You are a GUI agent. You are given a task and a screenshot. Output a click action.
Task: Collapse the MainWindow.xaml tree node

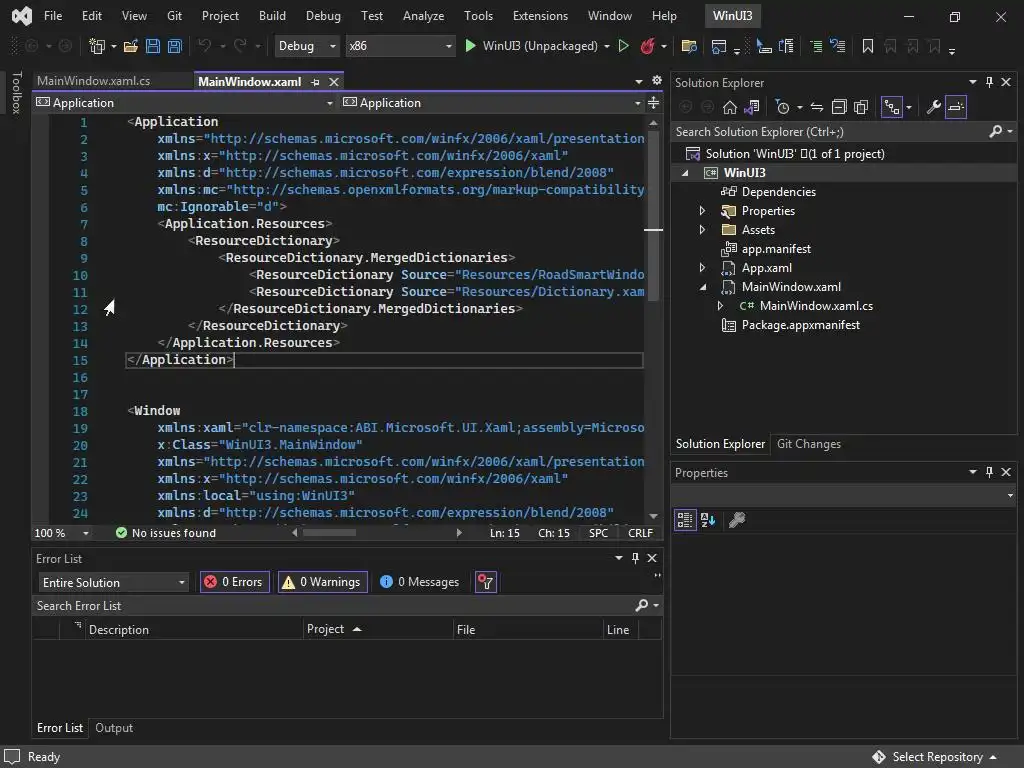pos(703,287)
